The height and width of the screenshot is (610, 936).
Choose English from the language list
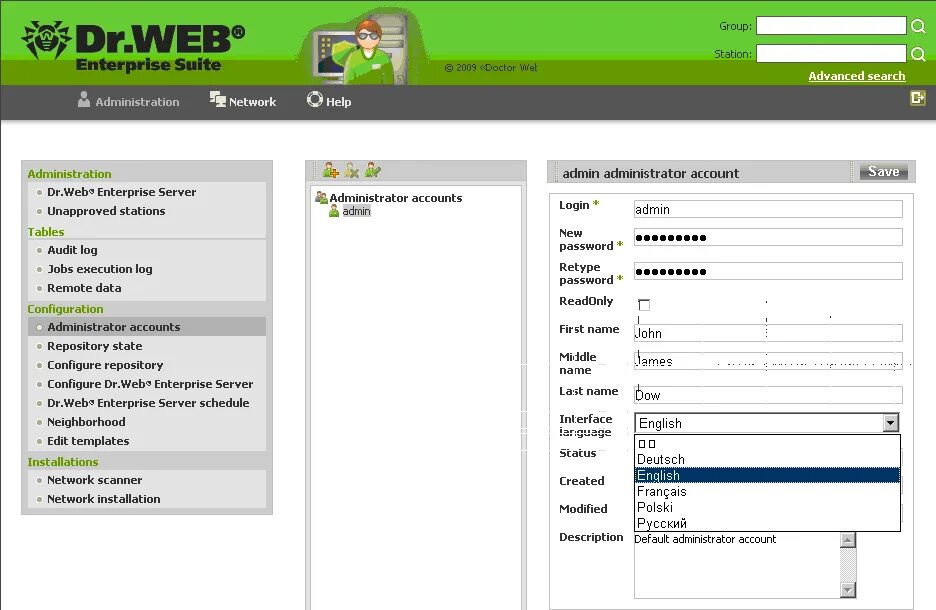point(767,475)
